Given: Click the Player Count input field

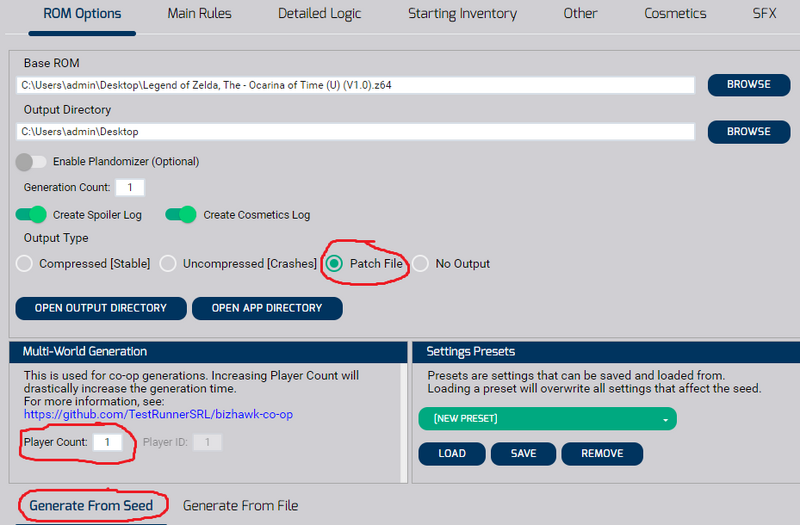Looking at the screenshot, I should click(107, 442).
